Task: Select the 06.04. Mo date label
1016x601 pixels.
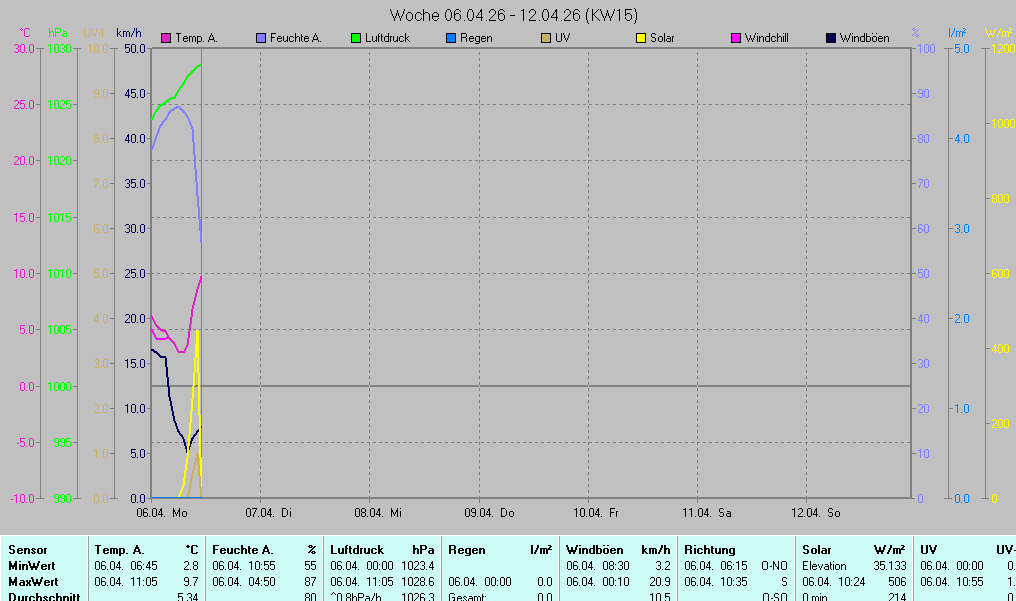Action: pos(162,513)
